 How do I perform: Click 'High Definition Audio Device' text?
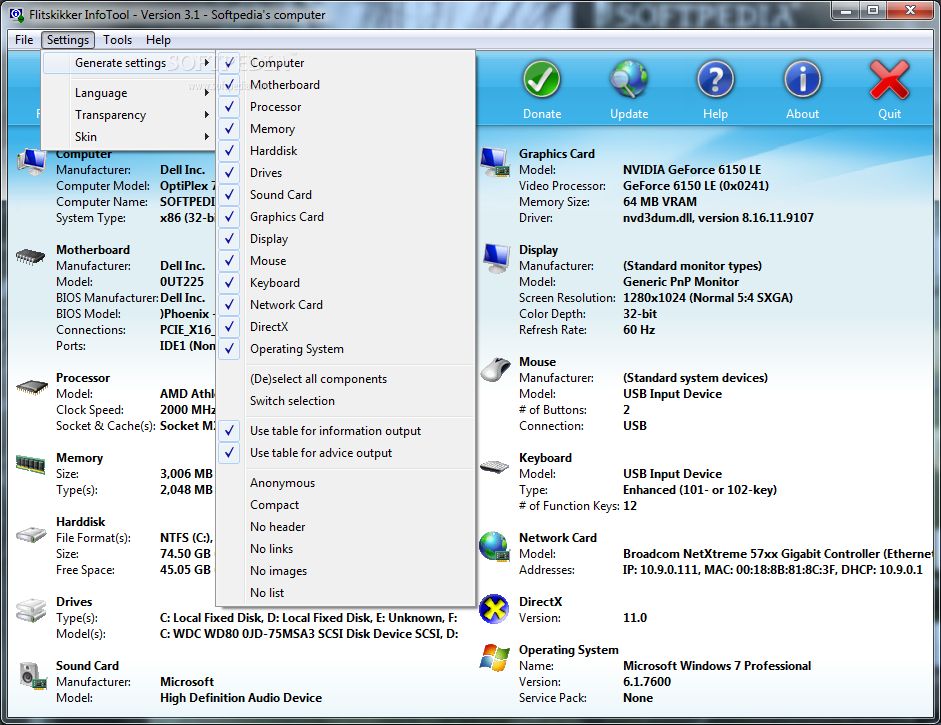[x=241, y=697]
